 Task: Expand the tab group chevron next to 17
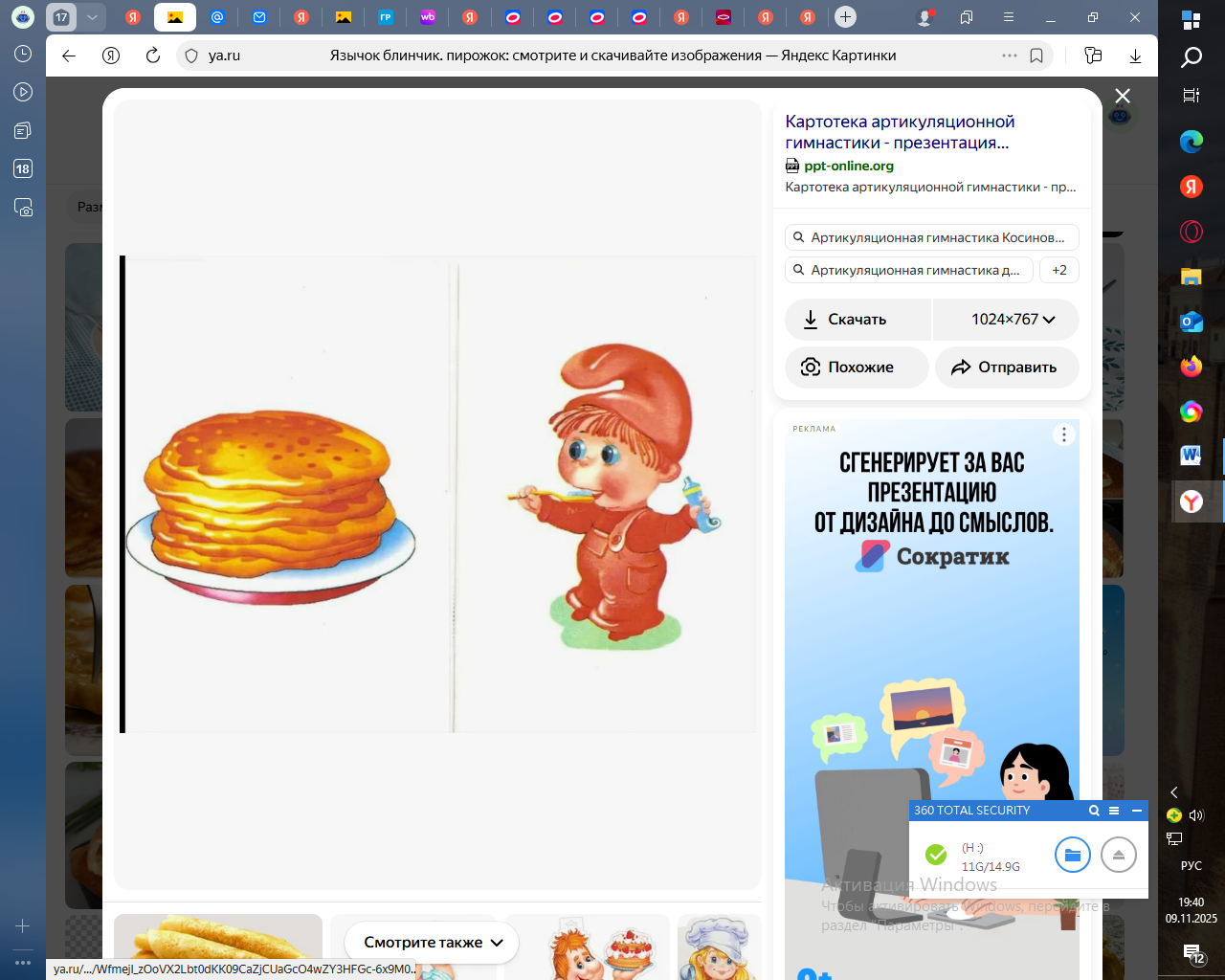[92, 16]
